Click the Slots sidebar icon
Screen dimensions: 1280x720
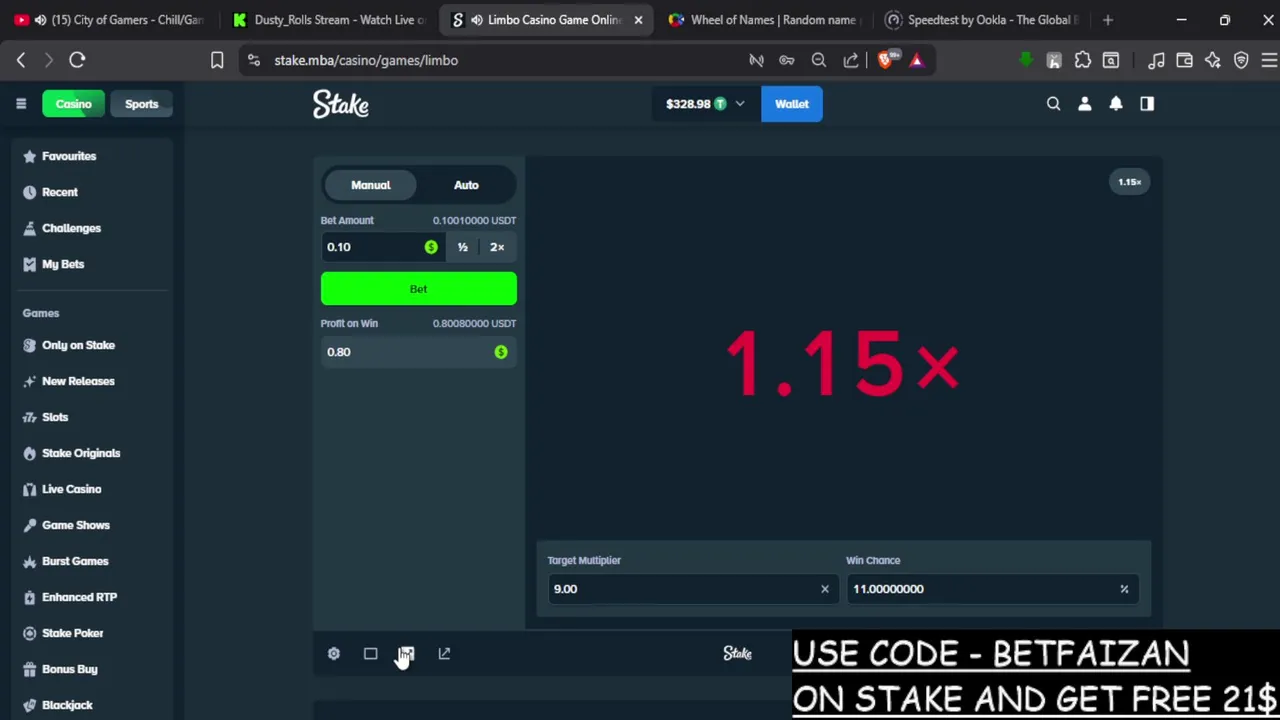click(x=29, y=417)
